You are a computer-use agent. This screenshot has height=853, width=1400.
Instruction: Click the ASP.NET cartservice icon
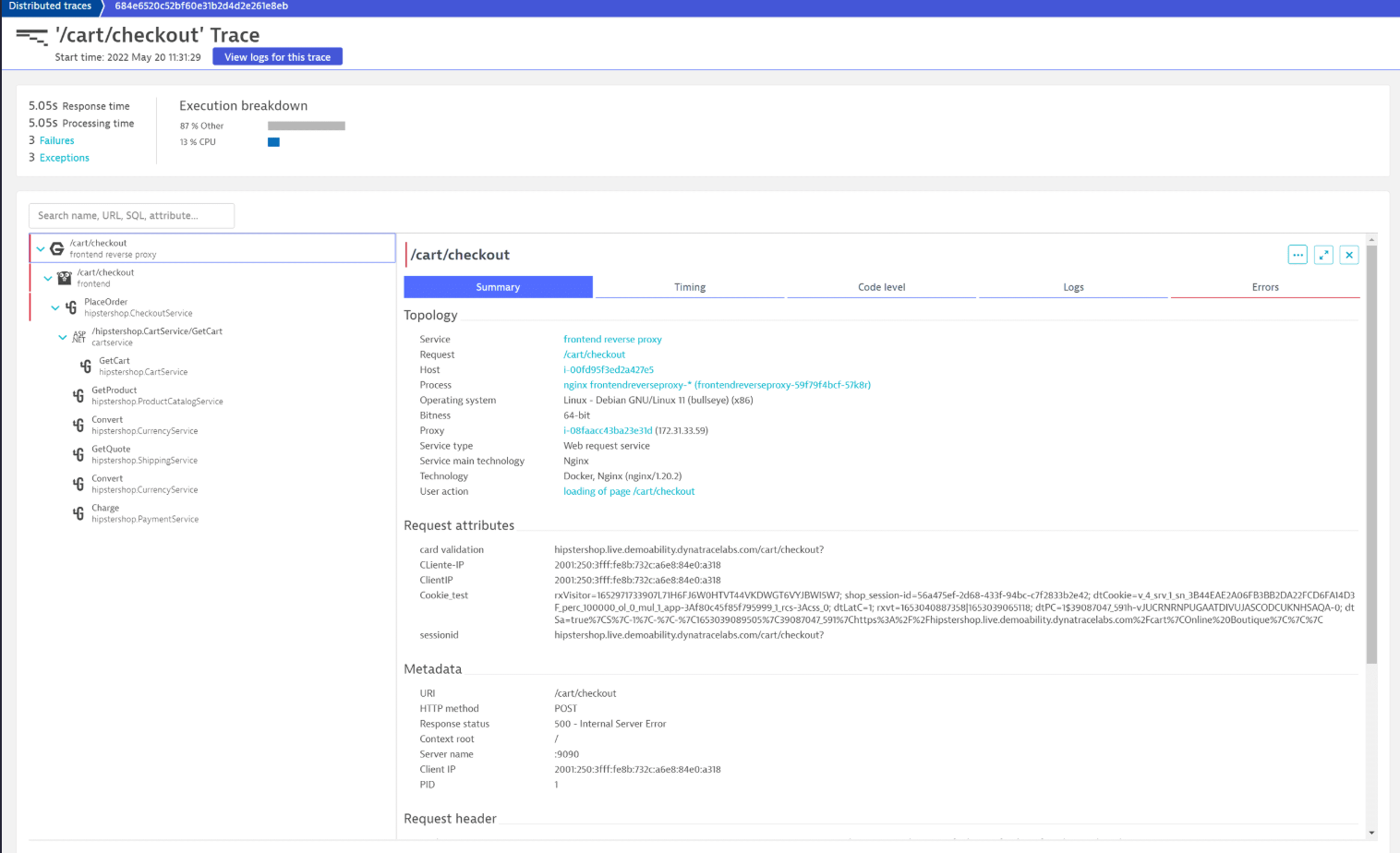79,337
